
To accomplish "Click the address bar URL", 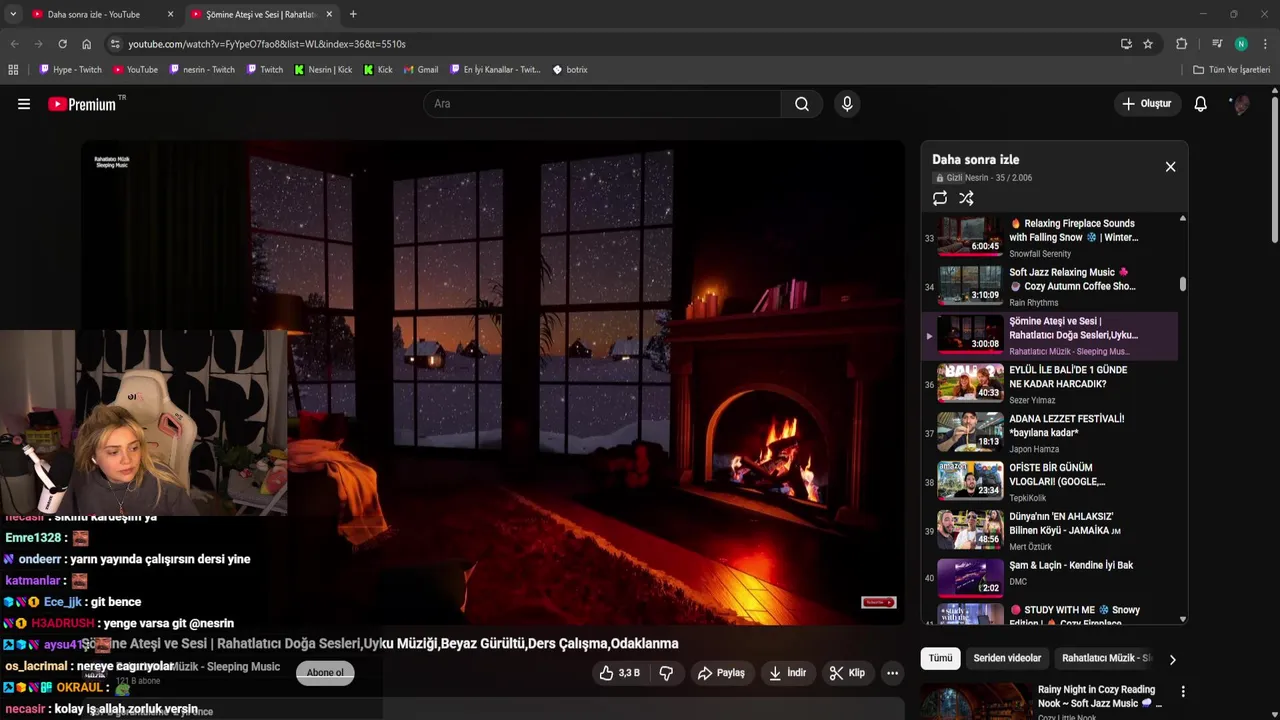I will click(267, 44).
